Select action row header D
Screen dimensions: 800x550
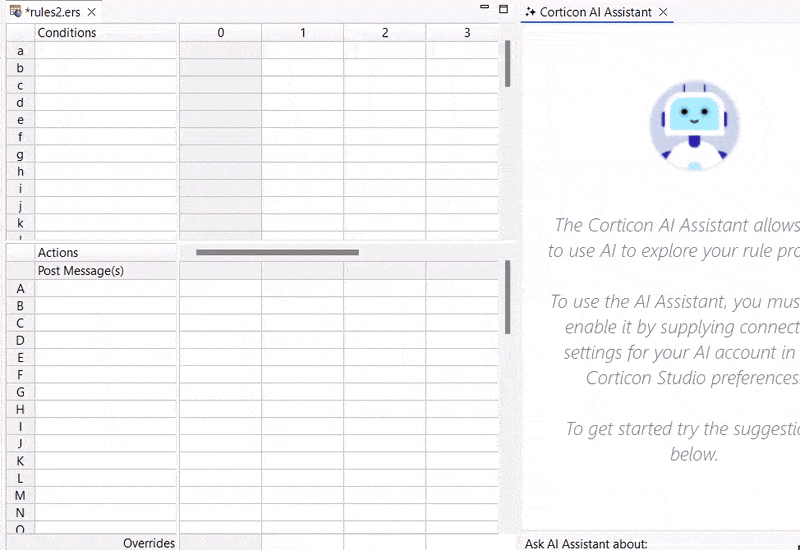click(x=20, y=340)
